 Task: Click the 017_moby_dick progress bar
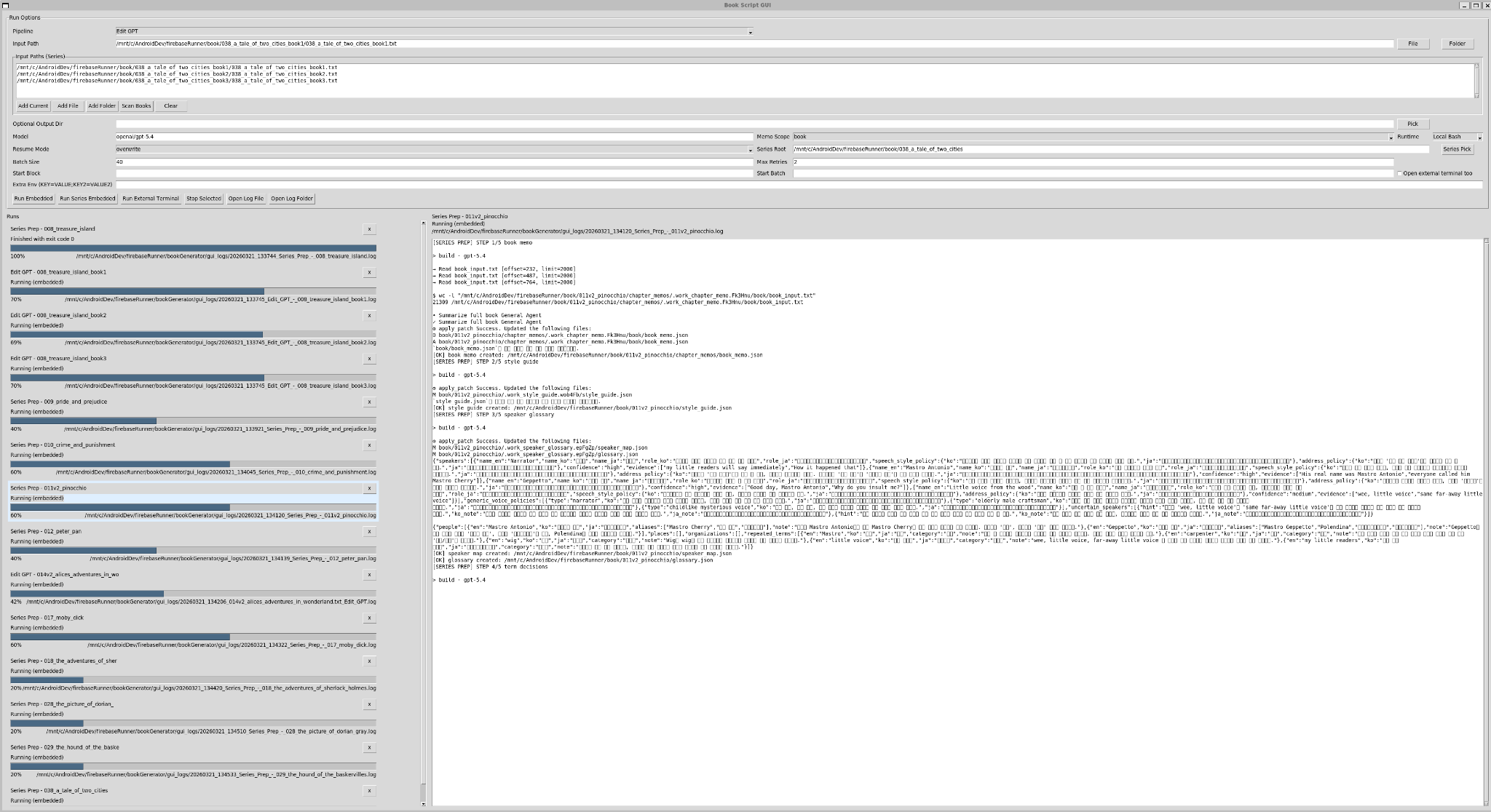193,637
